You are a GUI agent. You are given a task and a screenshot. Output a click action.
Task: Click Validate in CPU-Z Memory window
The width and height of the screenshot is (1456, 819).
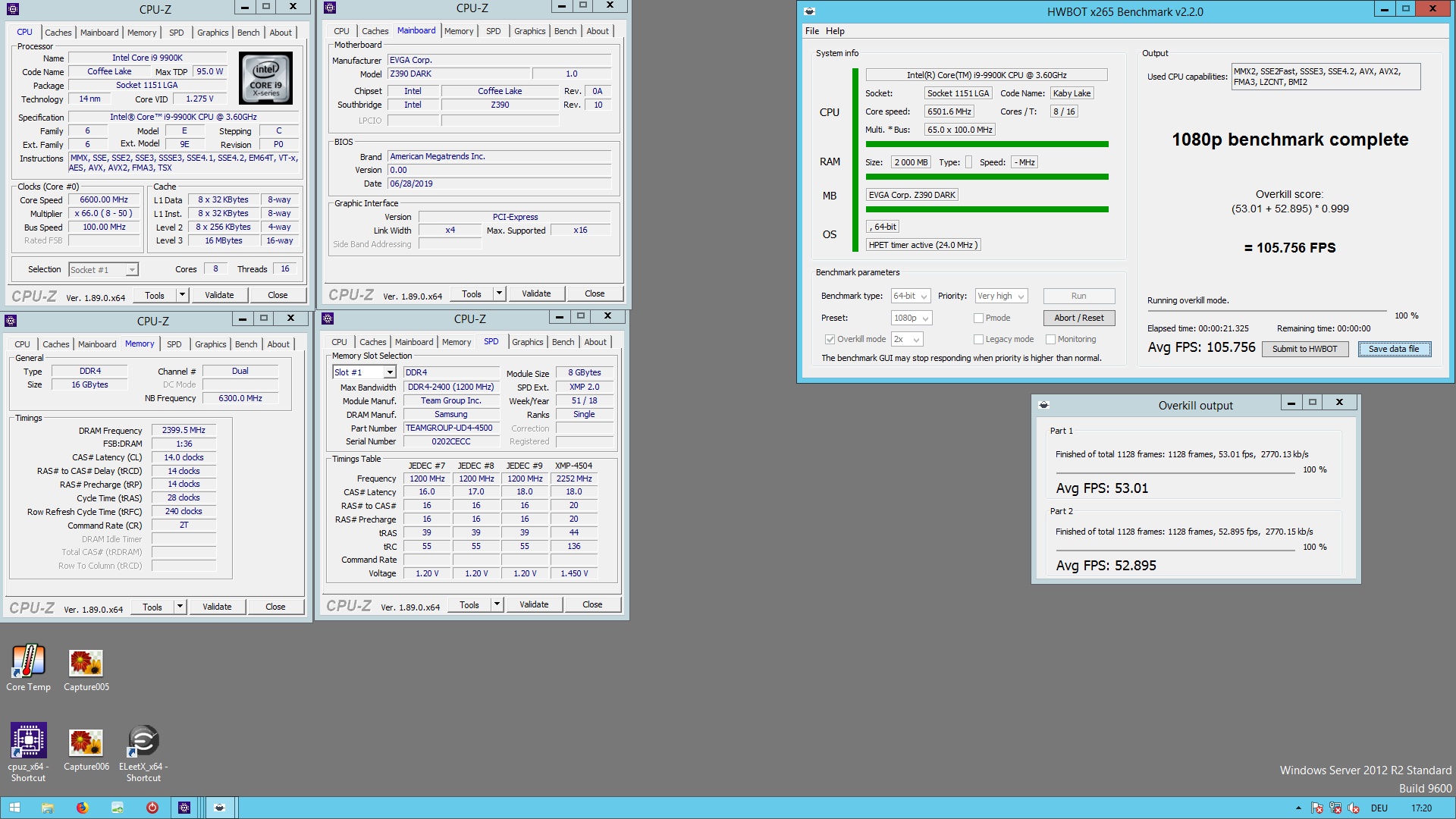click(217, 607)
